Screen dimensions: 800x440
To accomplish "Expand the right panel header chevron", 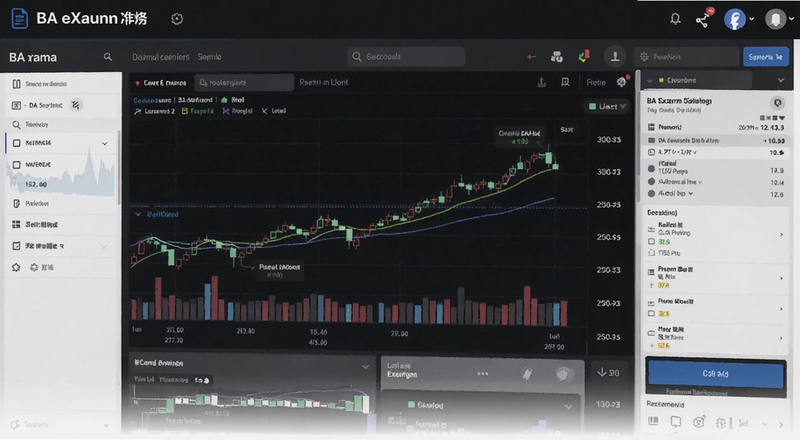I will point(781,80).
